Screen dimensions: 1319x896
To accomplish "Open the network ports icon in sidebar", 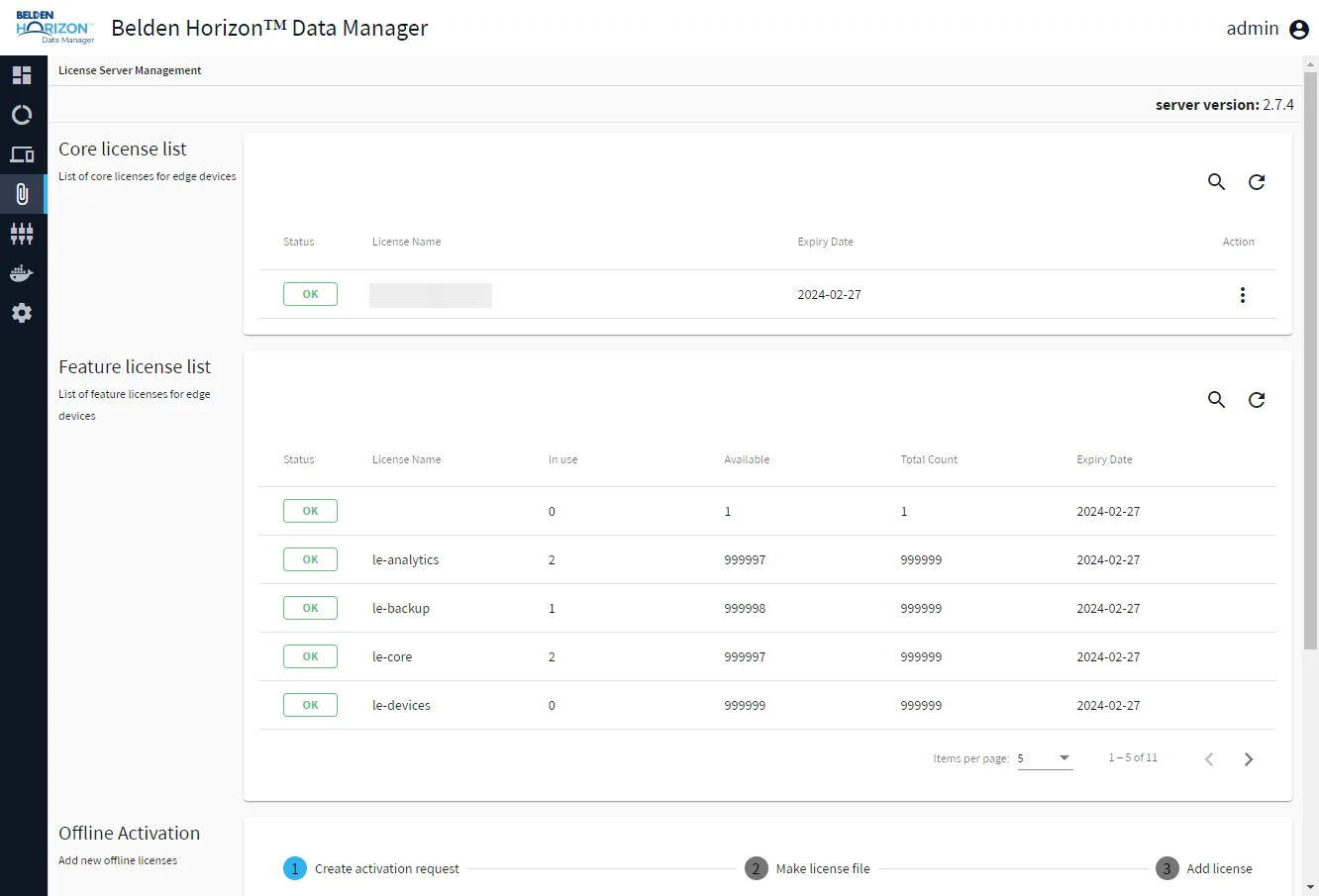I will (x=22, y=234).
